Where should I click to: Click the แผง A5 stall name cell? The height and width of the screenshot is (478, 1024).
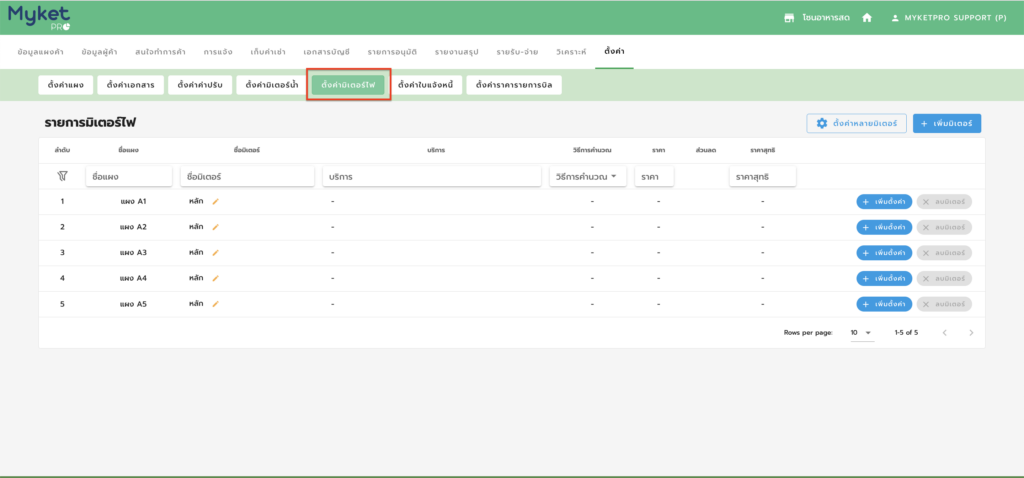click(134, 304)
